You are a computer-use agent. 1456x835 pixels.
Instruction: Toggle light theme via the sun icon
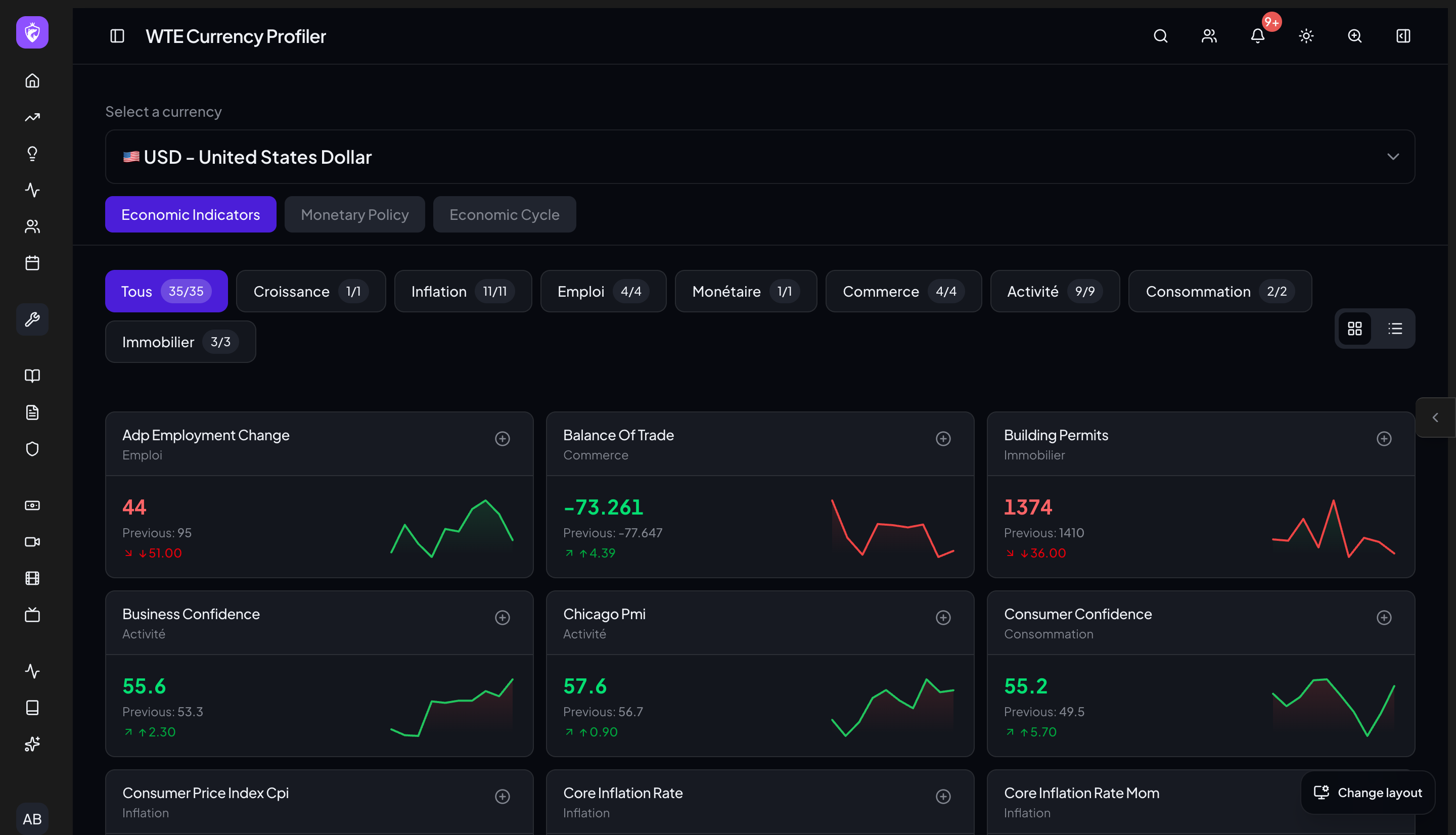tap(1306, 36)
